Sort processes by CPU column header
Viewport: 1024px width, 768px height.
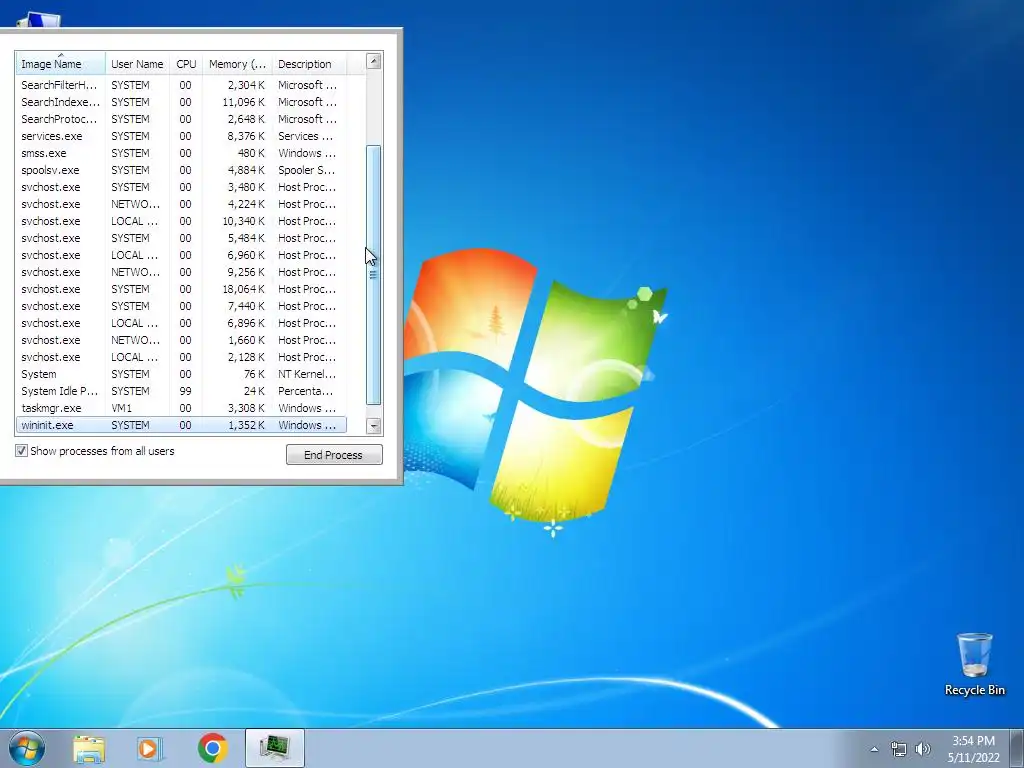point(186,63)
